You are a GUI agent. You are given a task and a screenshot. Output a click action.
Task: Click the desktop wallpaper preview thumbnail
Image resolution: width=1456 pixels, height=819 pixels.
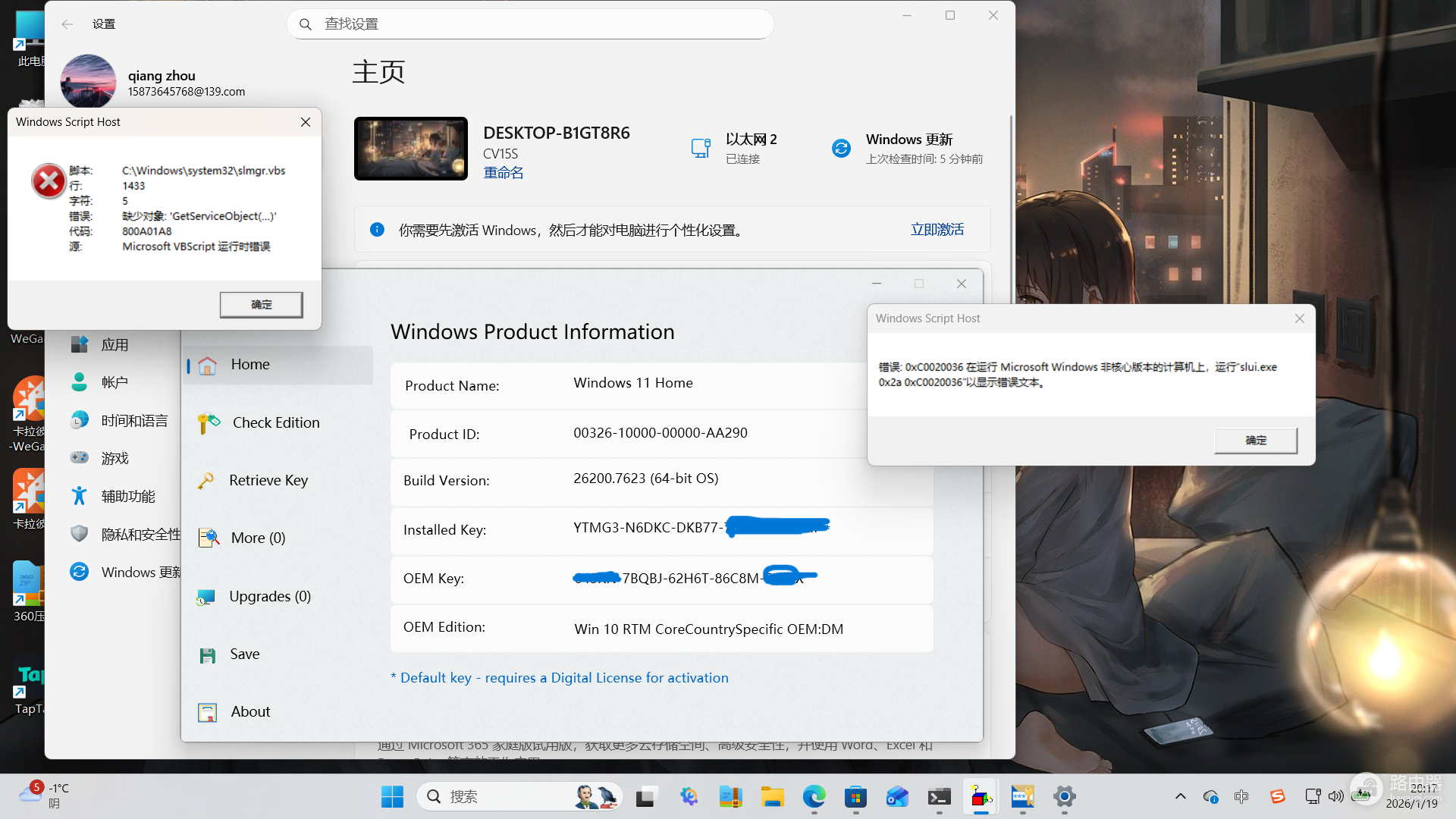point(411,149)
